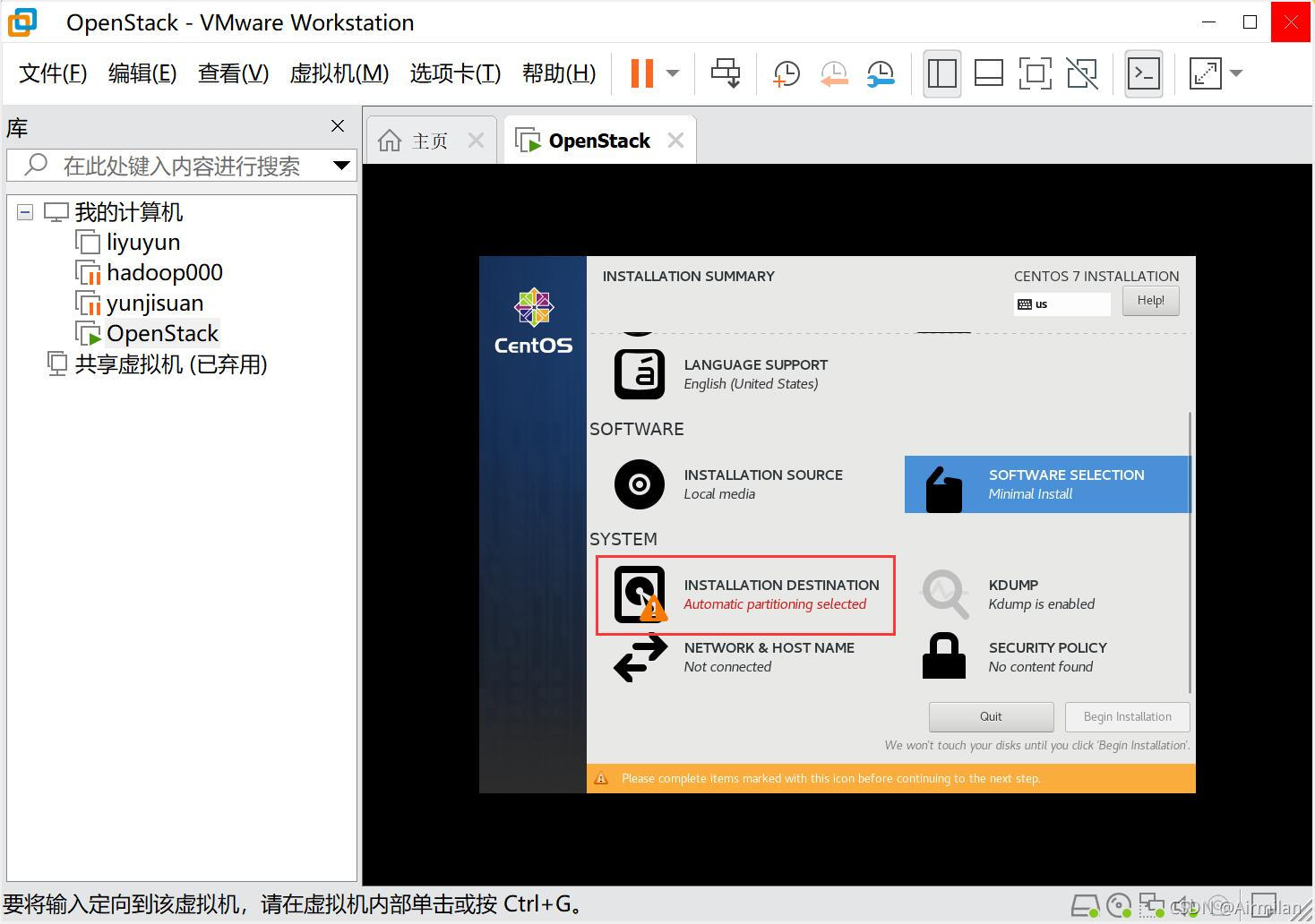
Task: Select the hadoop000 virtual machine
Action: [x=165, y=273]
